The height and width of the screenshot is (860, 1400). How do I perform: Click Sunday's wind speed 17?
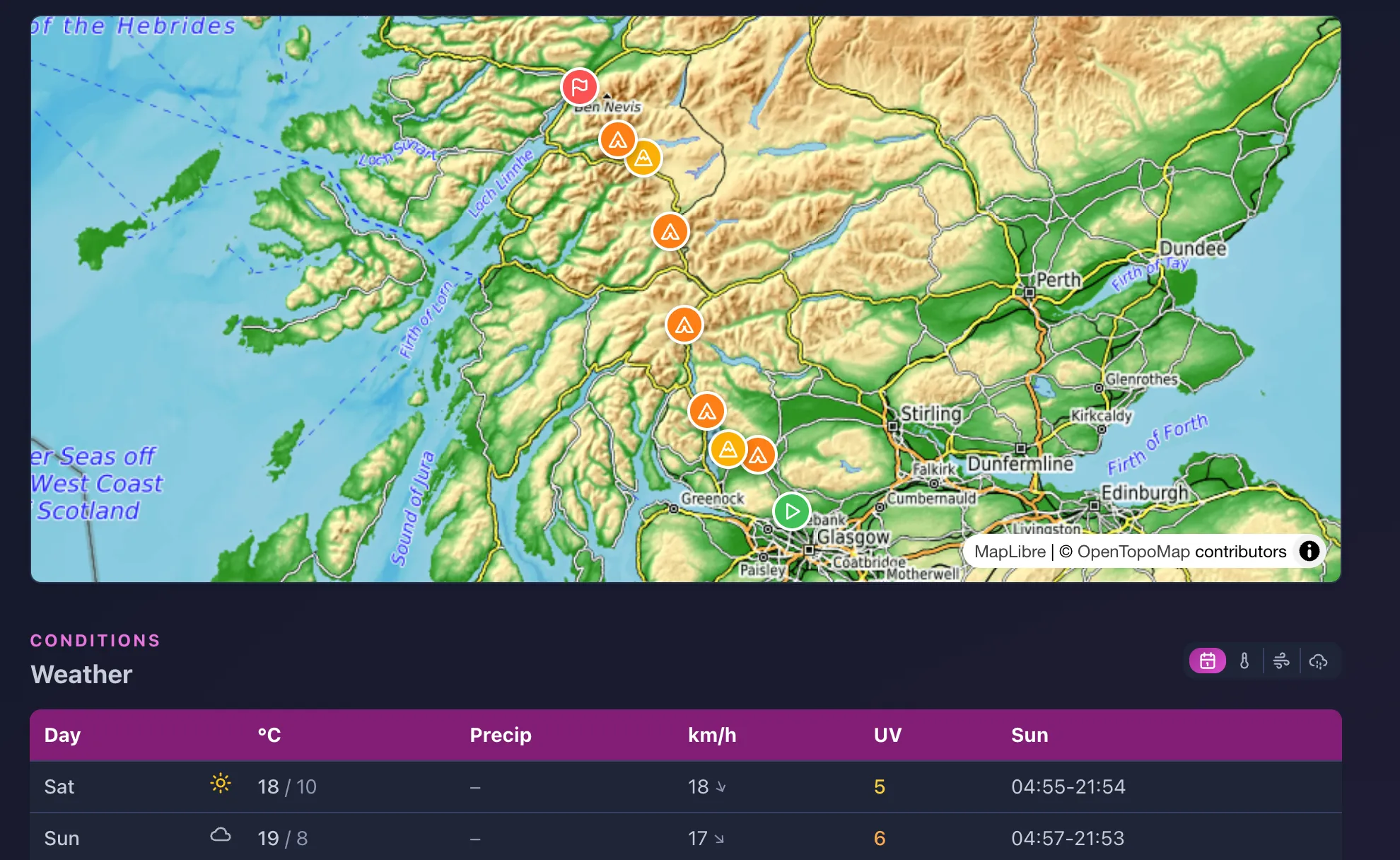[698, 838]
